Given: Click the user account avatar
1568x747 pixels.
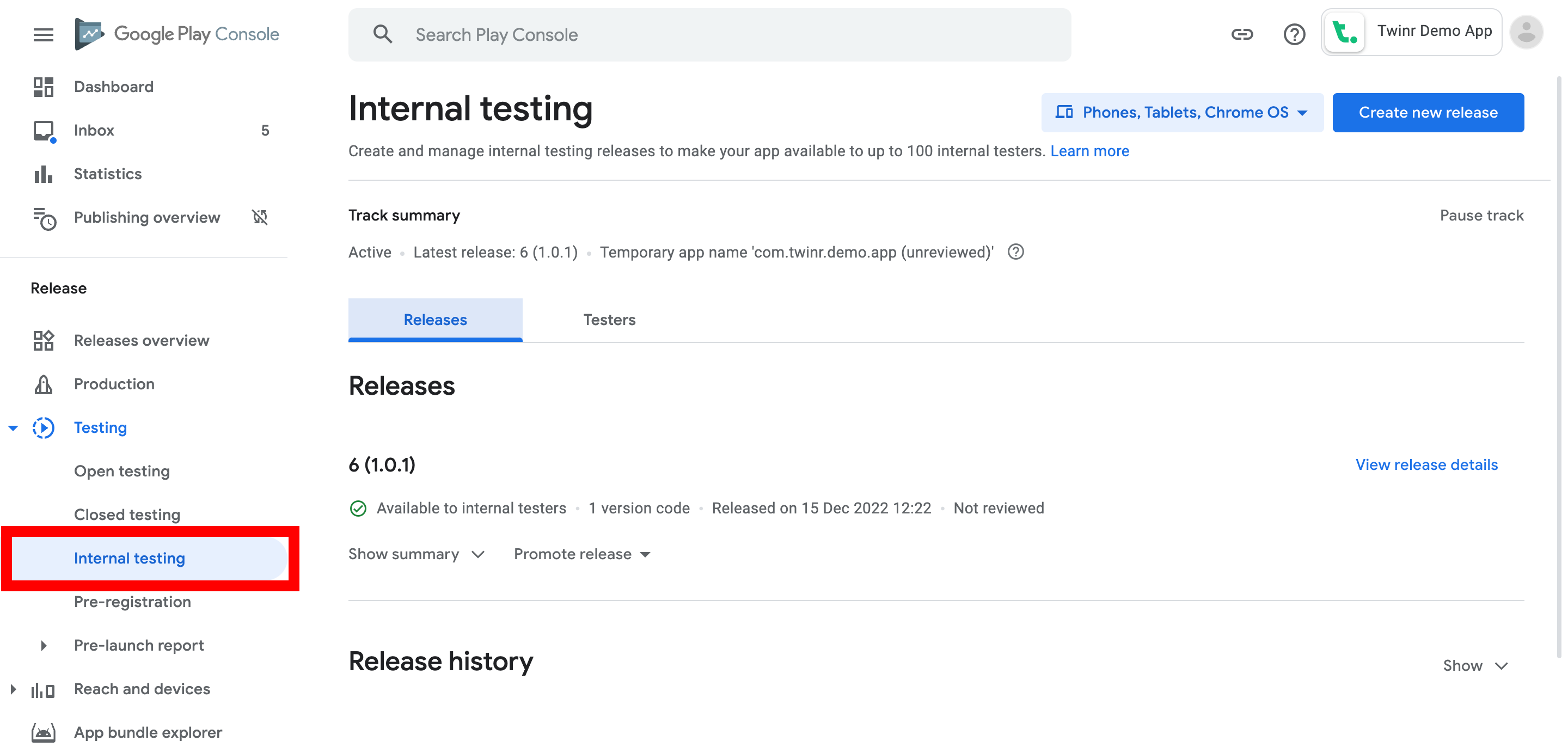Looking at the screenshot, I should [1526, 32].
